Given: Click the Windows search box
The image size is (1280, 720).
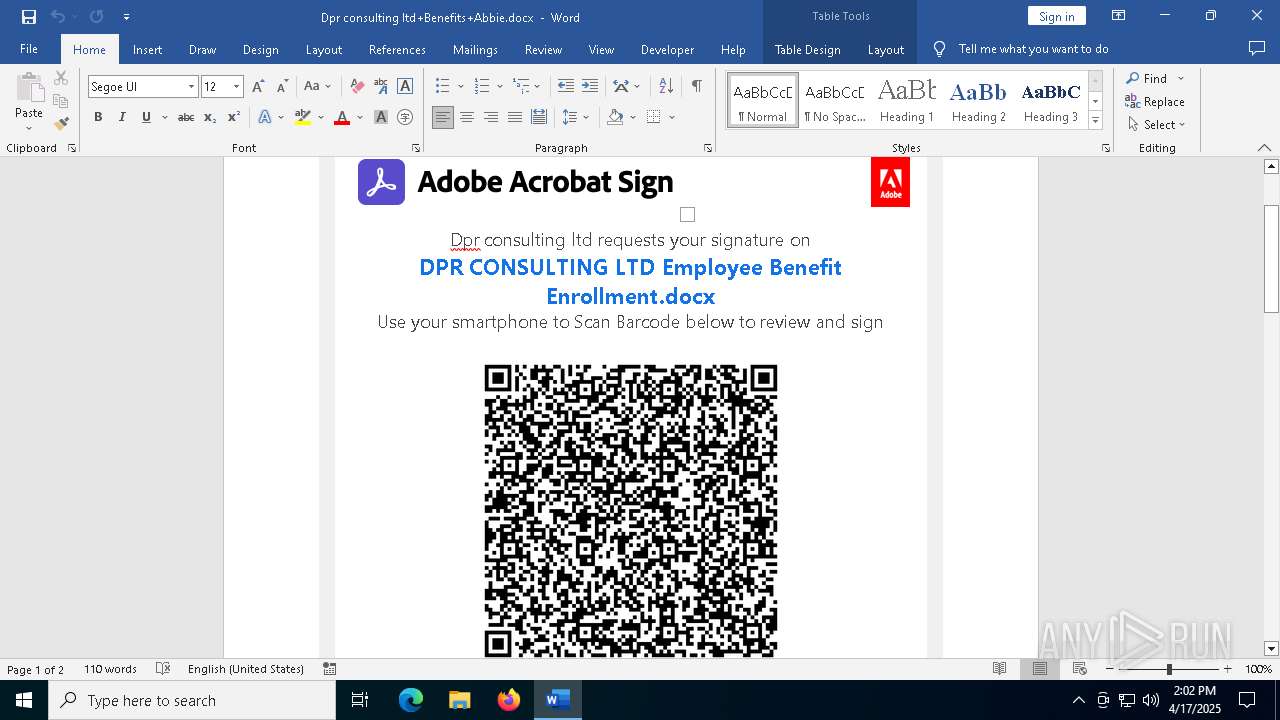Looking at the screenshot, I should pyautogui.click(x=192, y=700).
